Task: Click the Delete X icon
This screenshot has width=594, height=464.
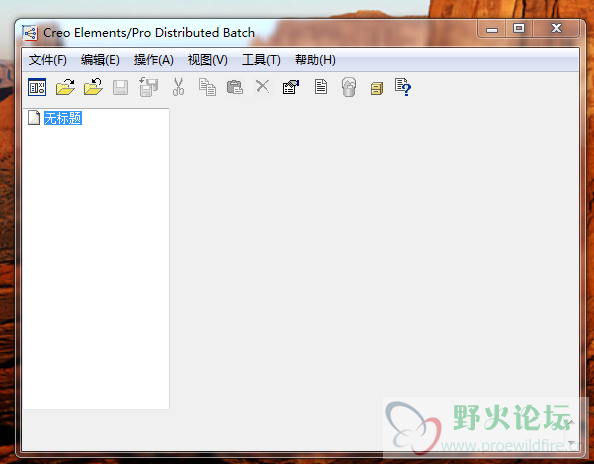Action: 263,86
